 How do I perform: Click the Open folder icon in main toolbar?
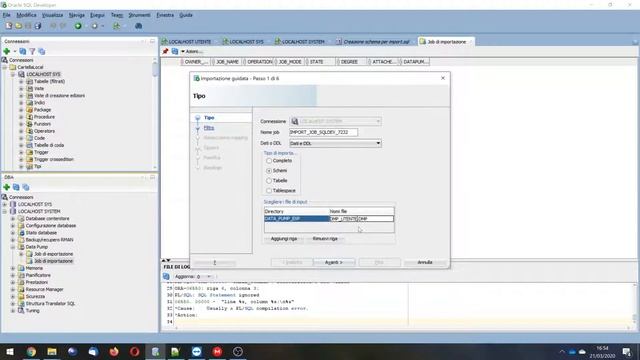click(19, 26)
